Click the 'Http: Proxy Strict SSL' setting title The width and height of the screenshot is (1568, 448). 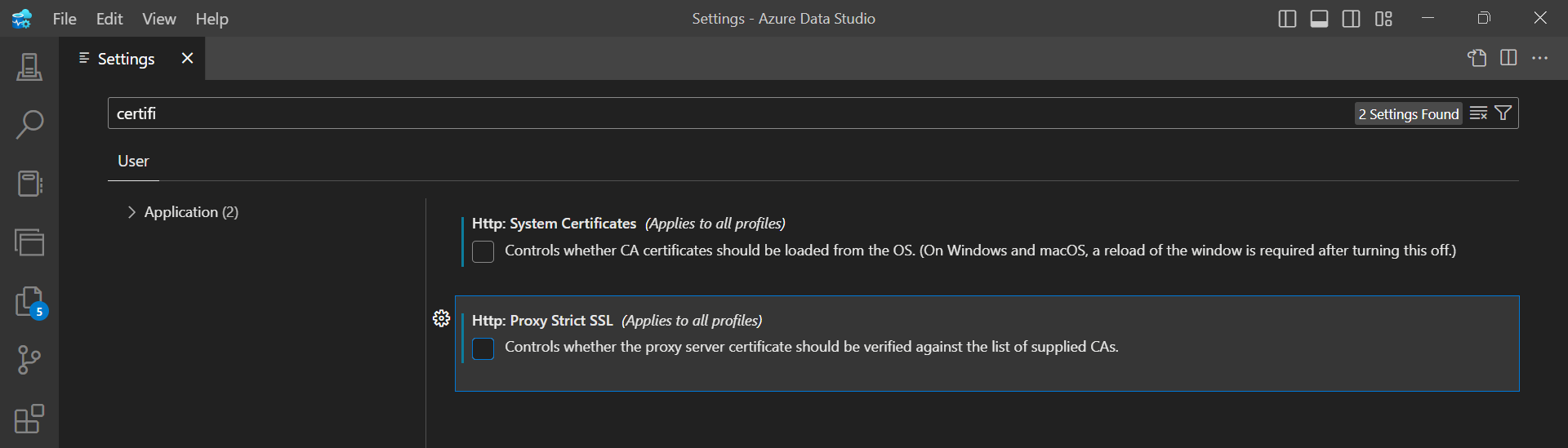pos(542,321)
